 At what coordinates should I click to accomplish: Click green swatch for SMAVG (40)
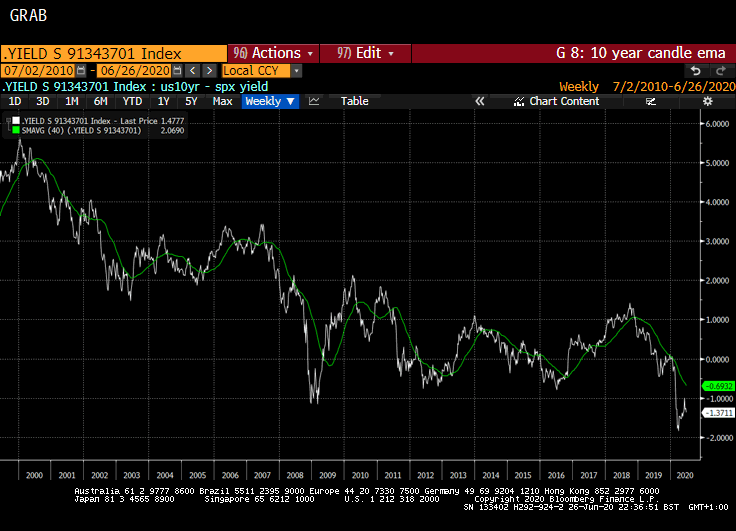click(16, 131)
